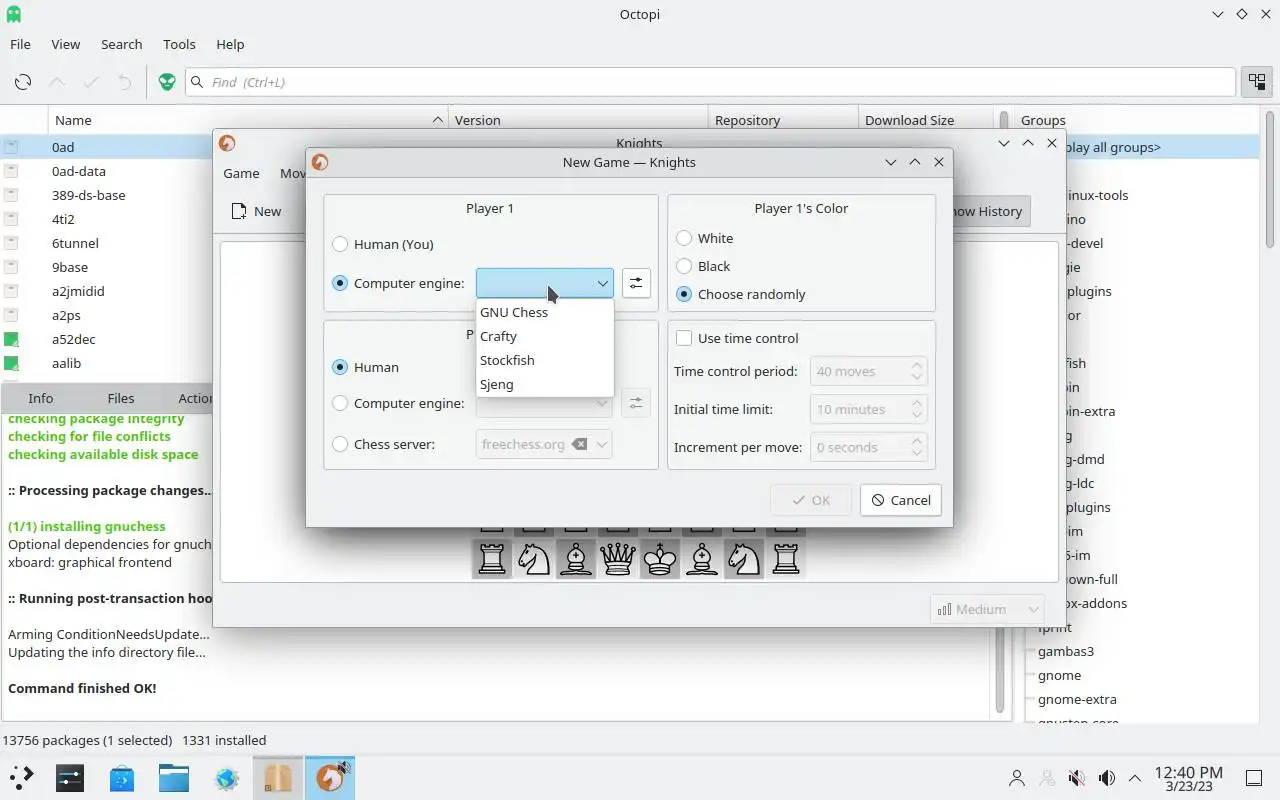Click the Octopi commit checkmark icon
1280x800 pixels.
point(91,82)
